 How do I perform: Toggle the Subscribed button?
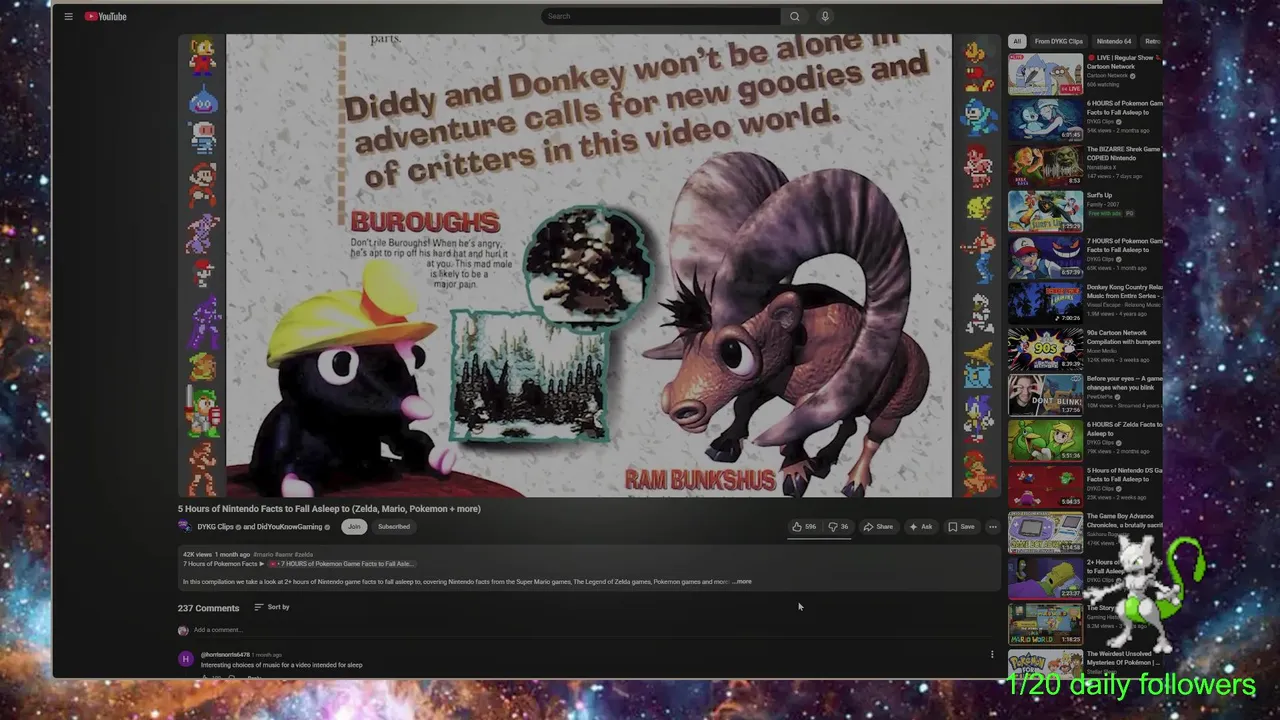[393, 527]
